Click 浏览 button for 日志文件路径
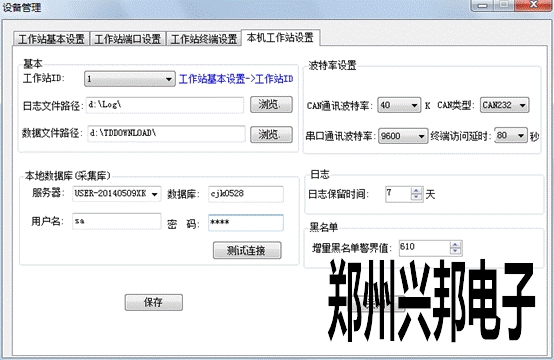Image resolution: width=554 pixels, height=360 pixels. point(271,105)
